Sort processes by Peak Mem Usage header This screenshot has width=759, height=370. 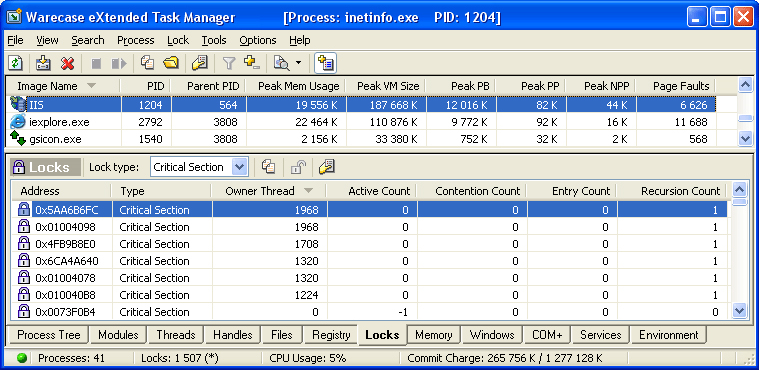295,86
